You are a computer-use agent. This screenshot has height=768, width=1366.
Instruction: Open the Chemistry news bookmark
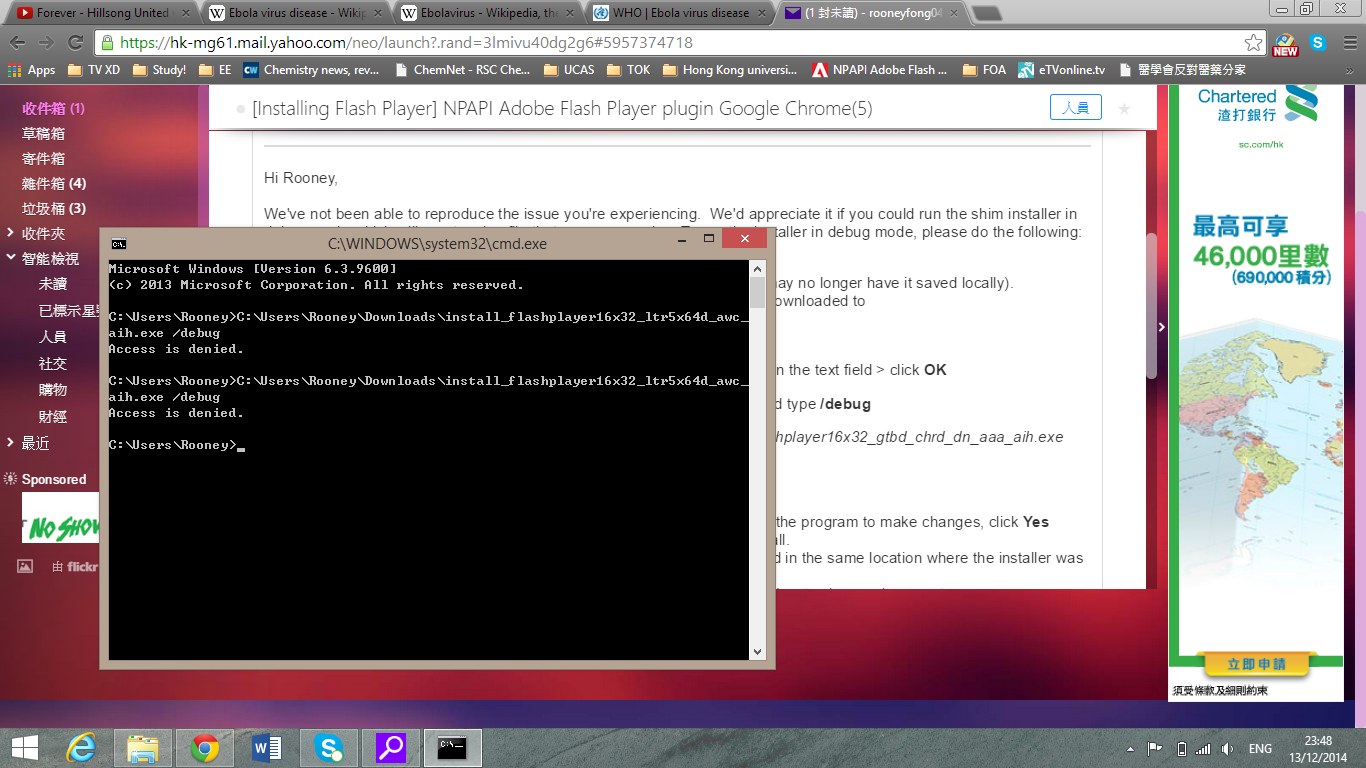(311, 70)
